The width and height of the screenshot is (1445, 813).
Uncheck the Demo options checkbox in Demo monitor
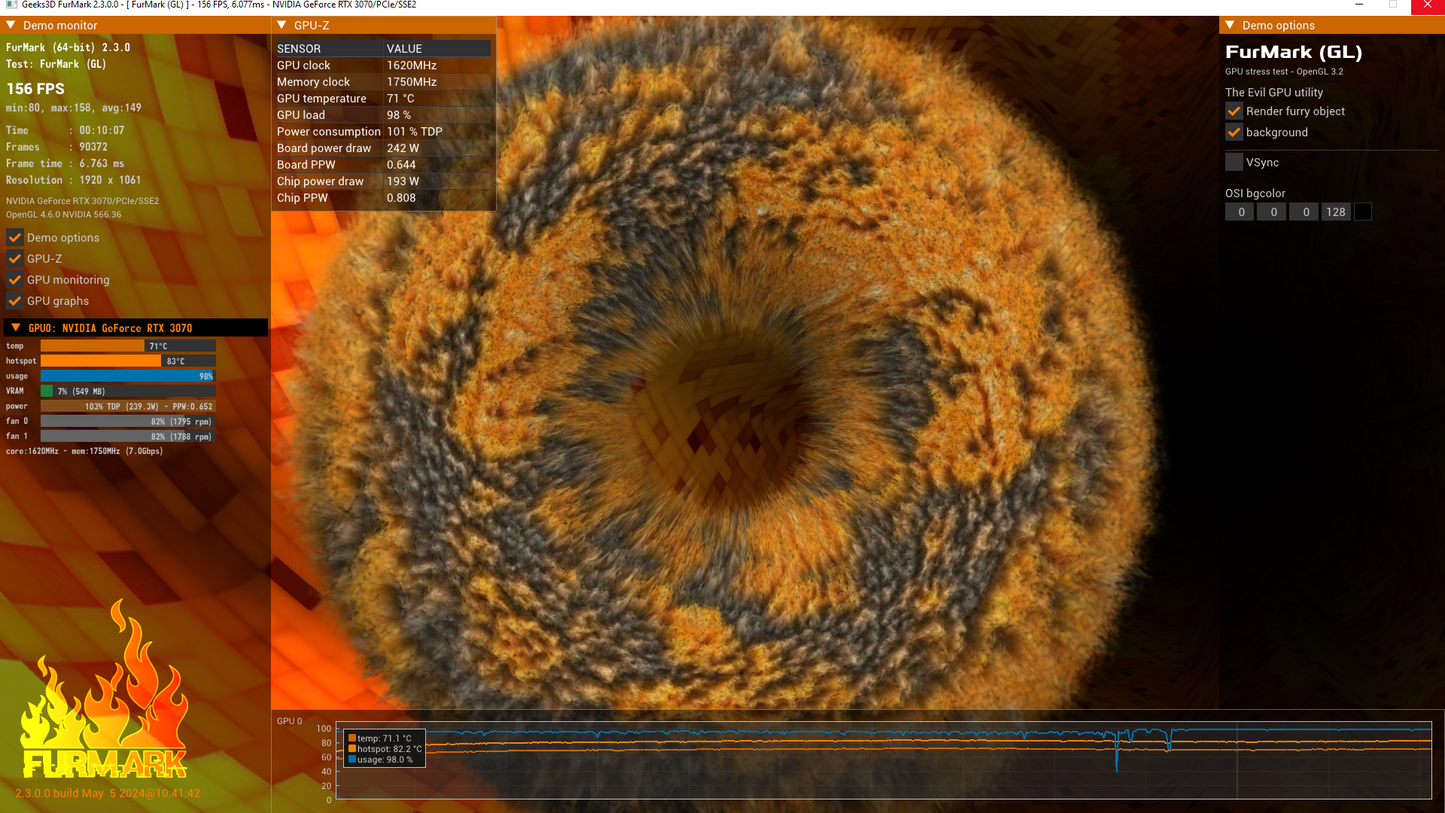[x=15, y=238]
